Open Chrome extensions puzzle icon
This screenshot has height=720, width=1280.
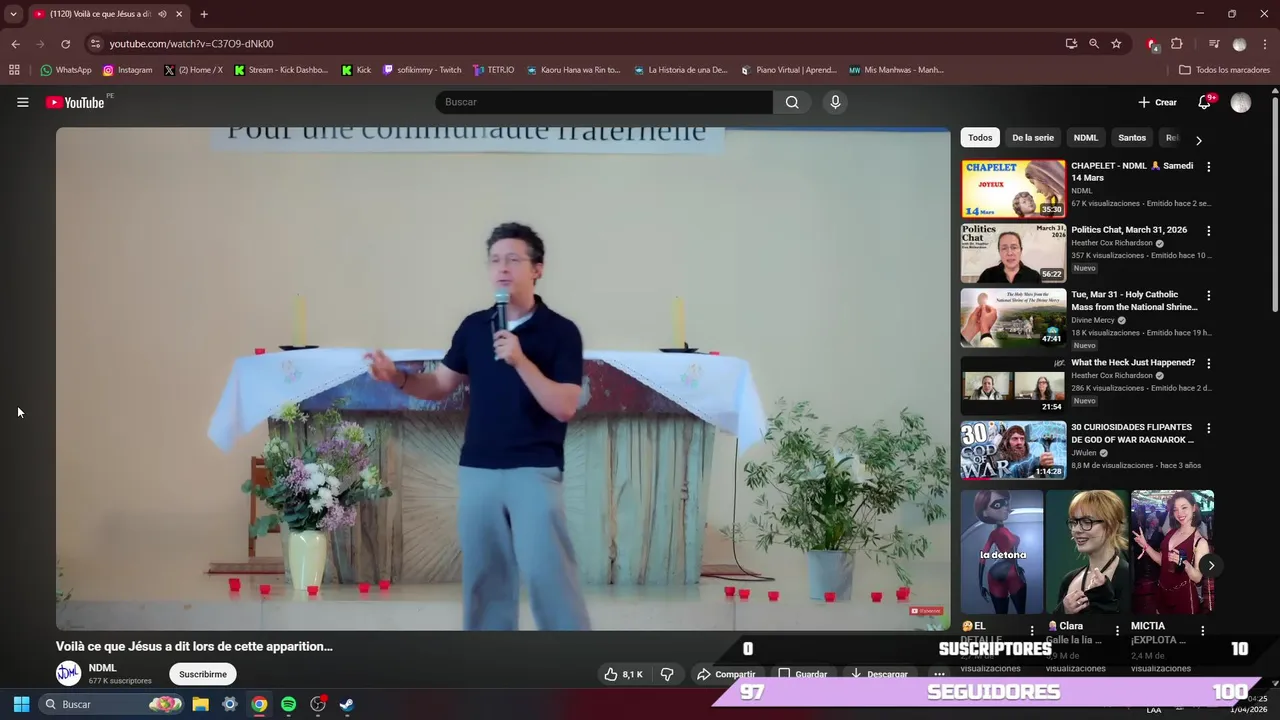point(1176,44)
